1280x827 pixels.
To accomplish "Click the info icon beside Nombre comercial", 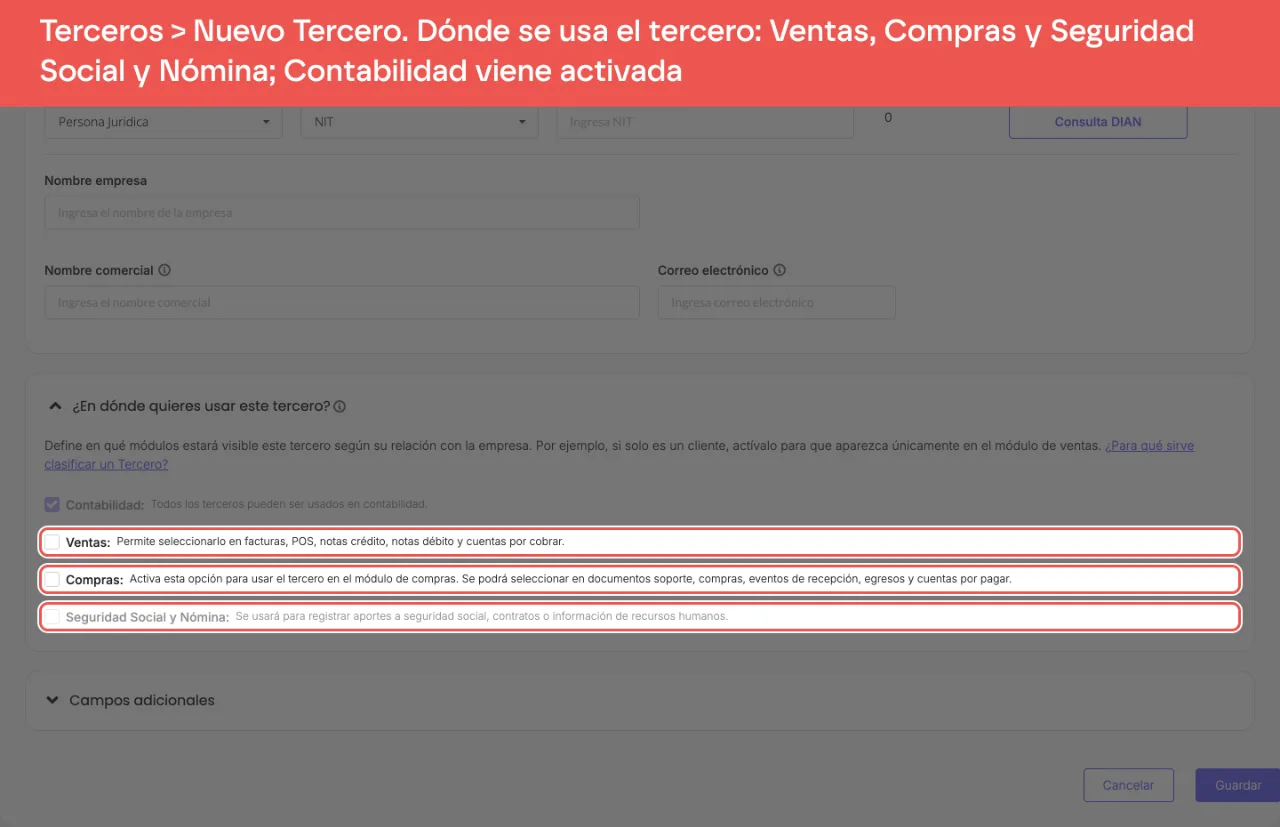I will [x=164, y=270].
